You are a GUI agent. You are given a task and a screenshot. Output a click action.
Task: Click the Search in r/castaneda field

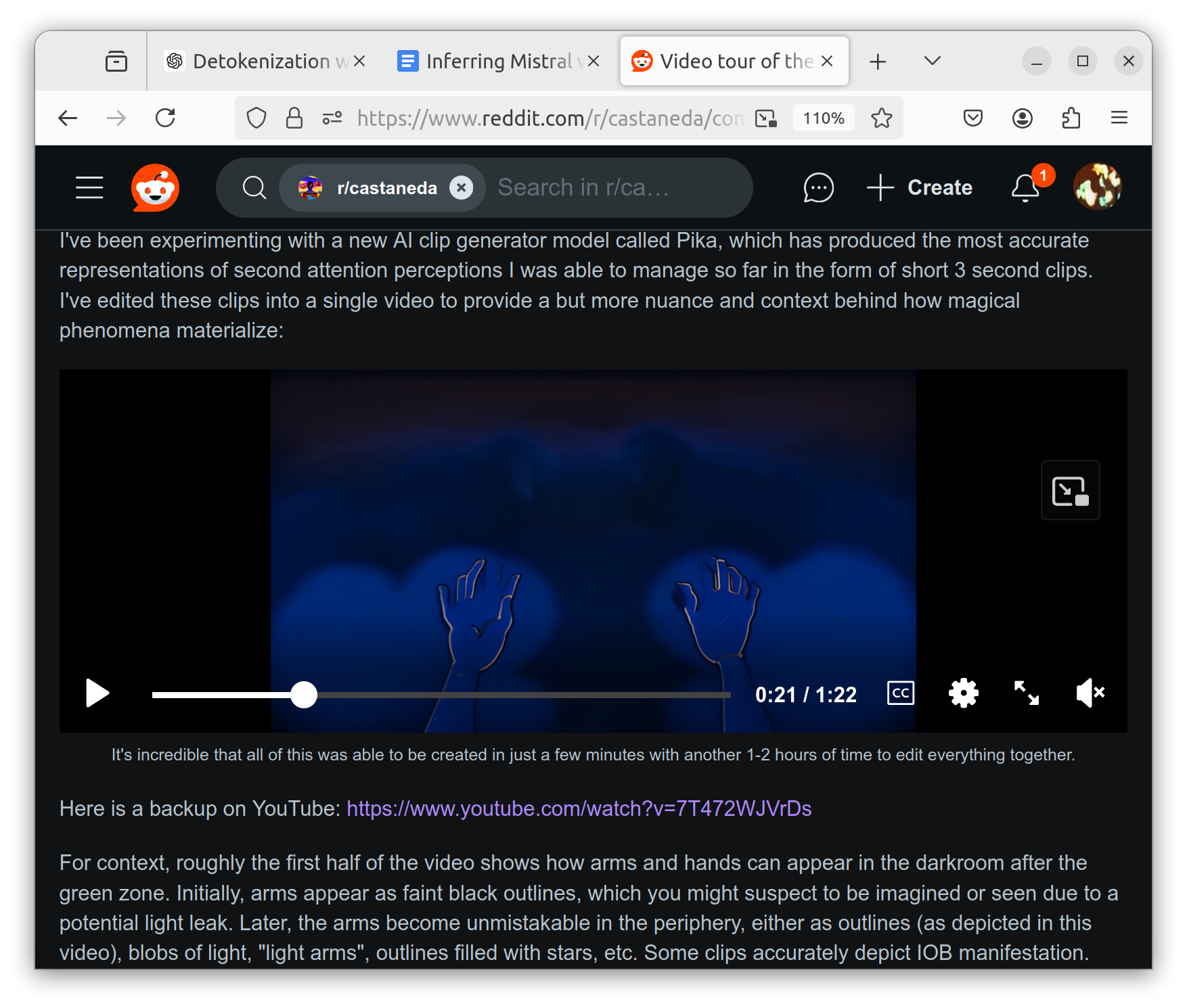609,188
